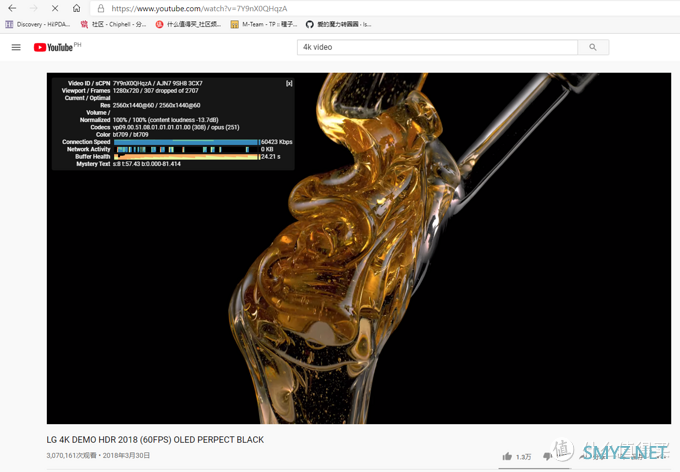Click the 1.3万 like count
The image size is (680, 472).
[523, 457]
